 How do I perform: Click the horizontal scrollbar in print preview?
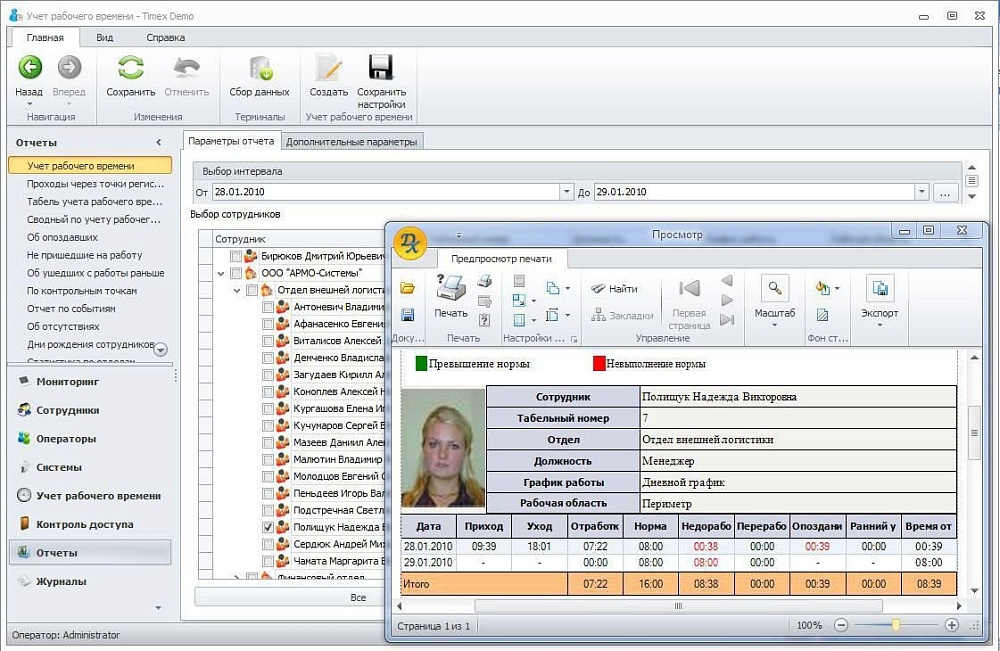pos(677,605)
